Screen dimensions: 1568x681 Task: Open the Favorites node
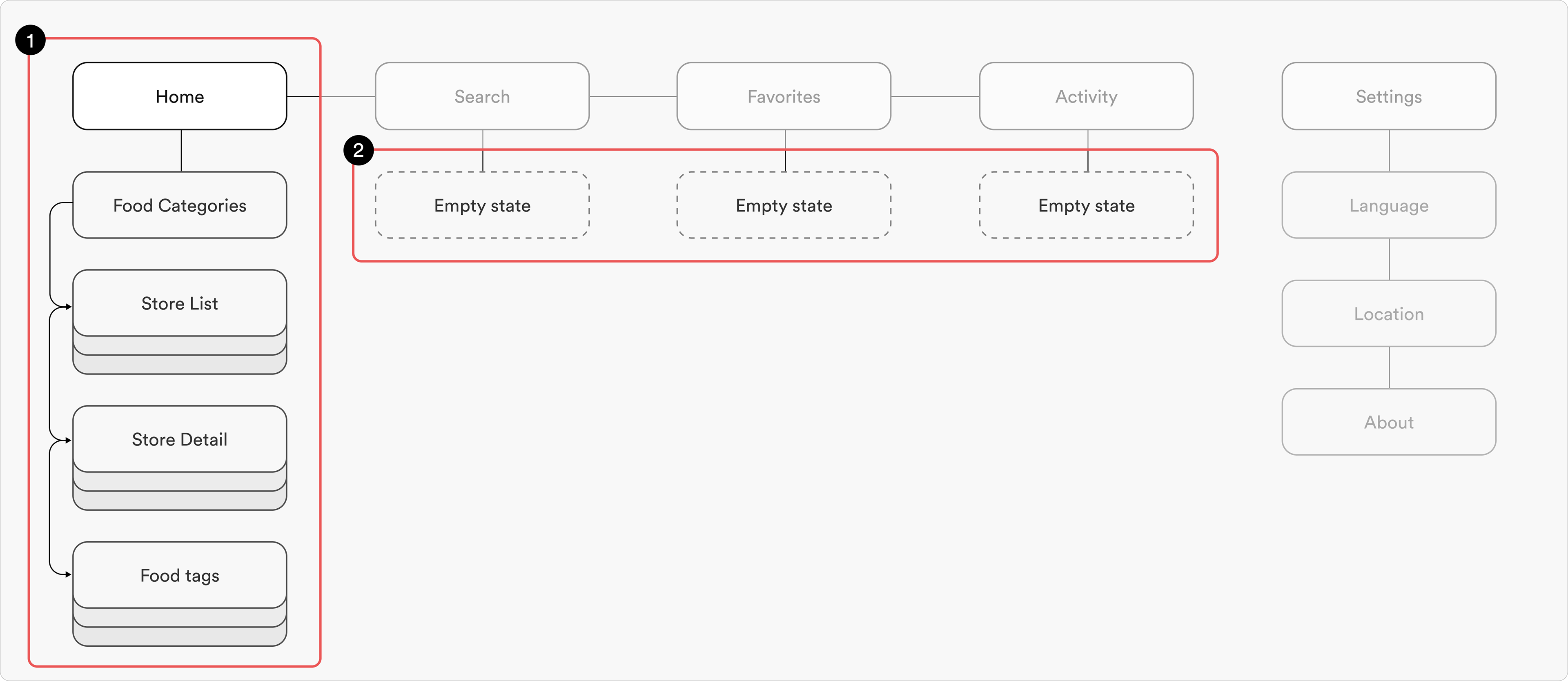pos(784,96)
